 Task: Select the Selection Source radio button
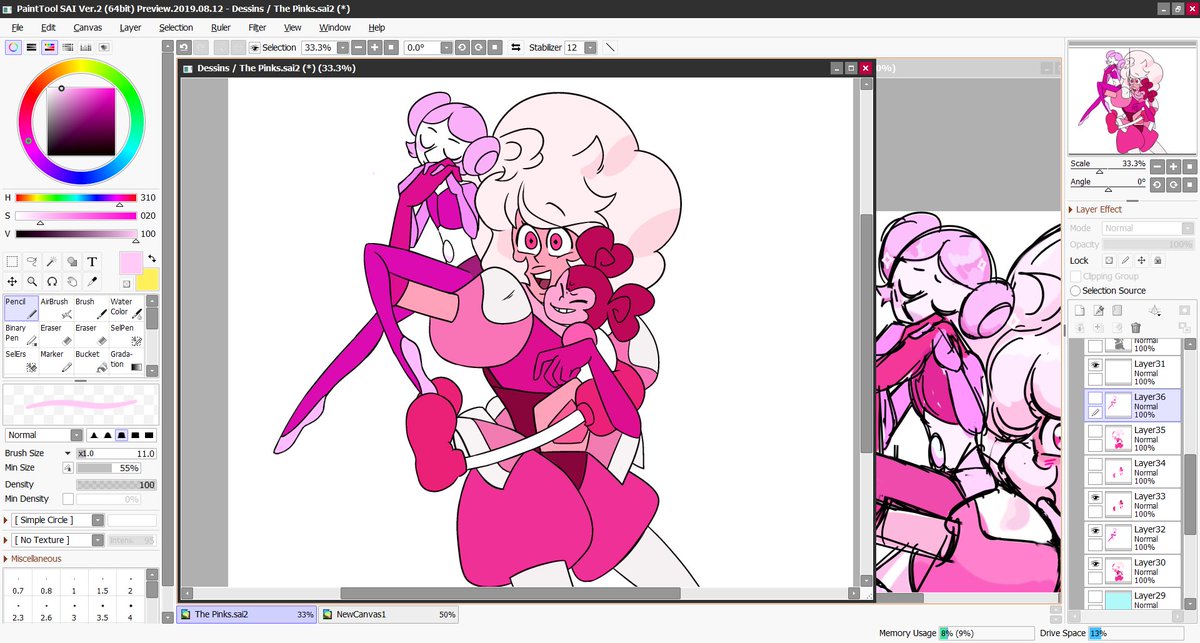click(x=1075, y=291)
